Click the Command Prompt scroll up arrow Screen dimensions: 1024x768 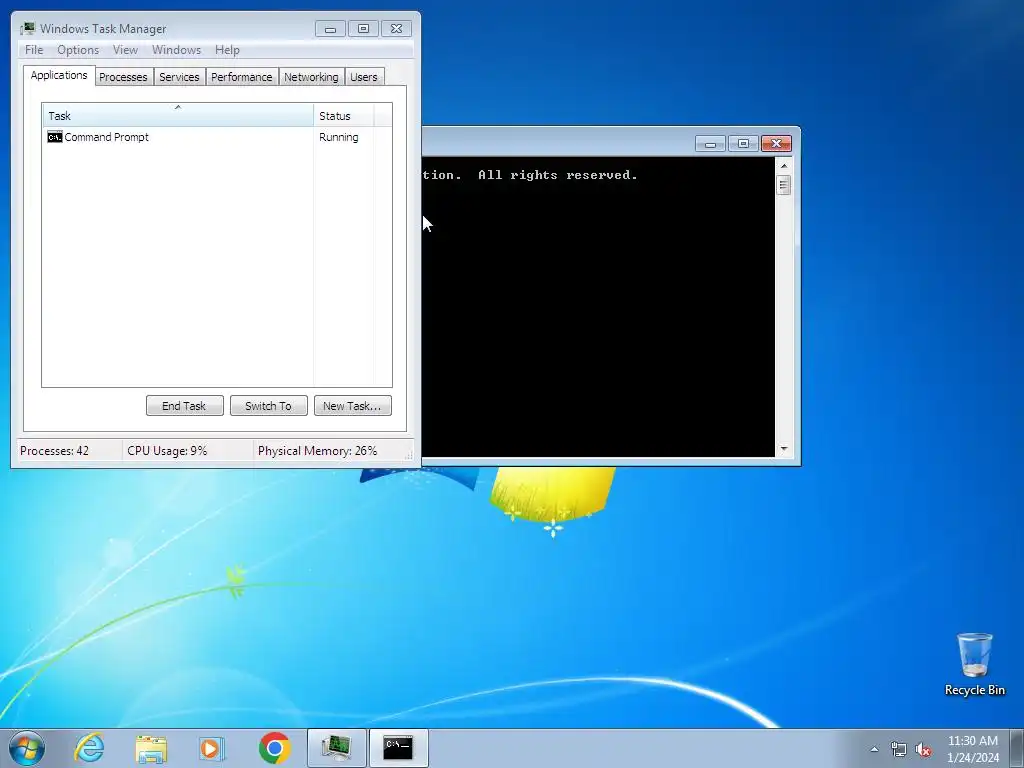[784, 166]
